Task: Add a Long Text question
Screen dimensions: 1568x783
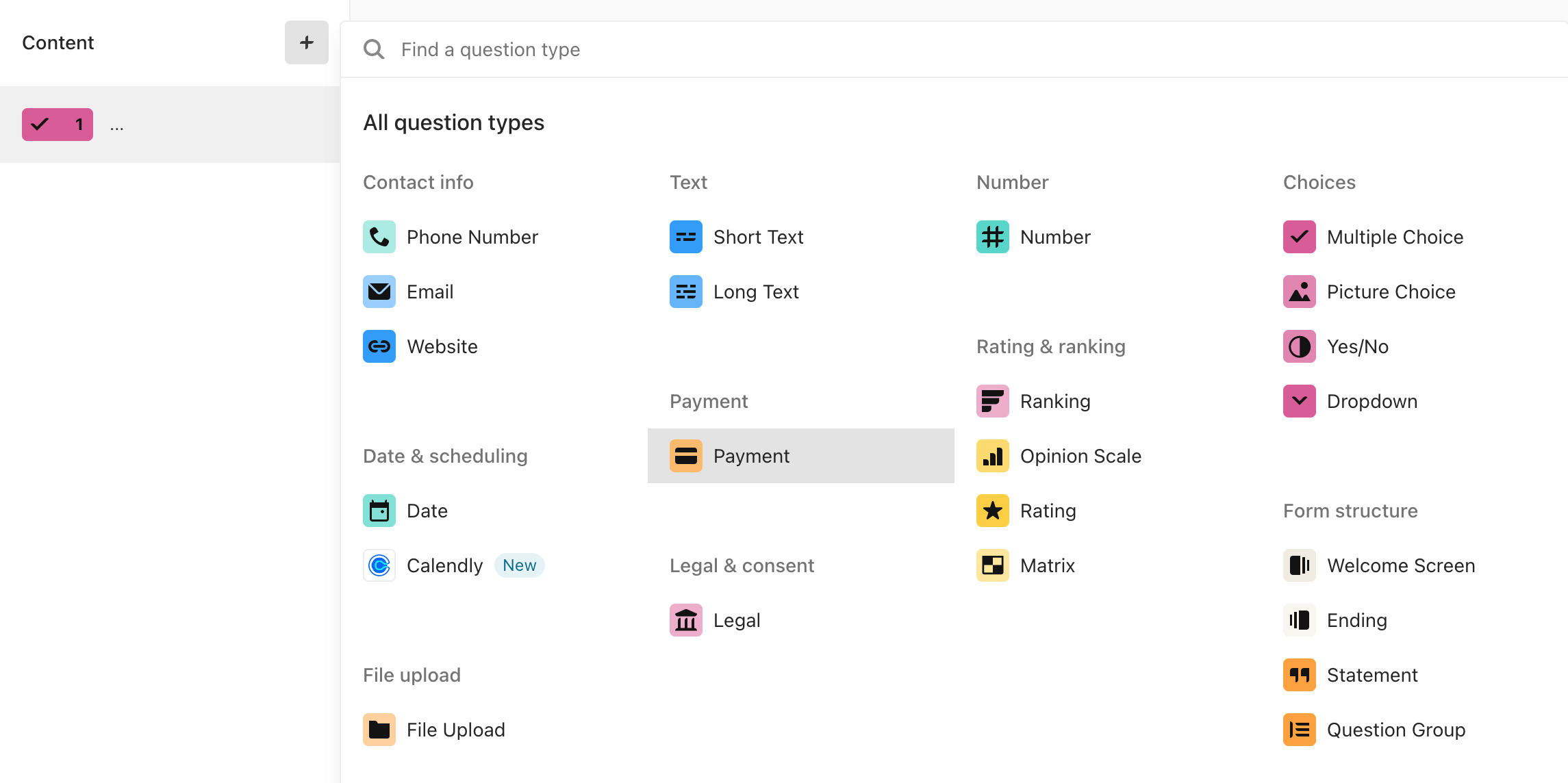Action: pos(801,292)
